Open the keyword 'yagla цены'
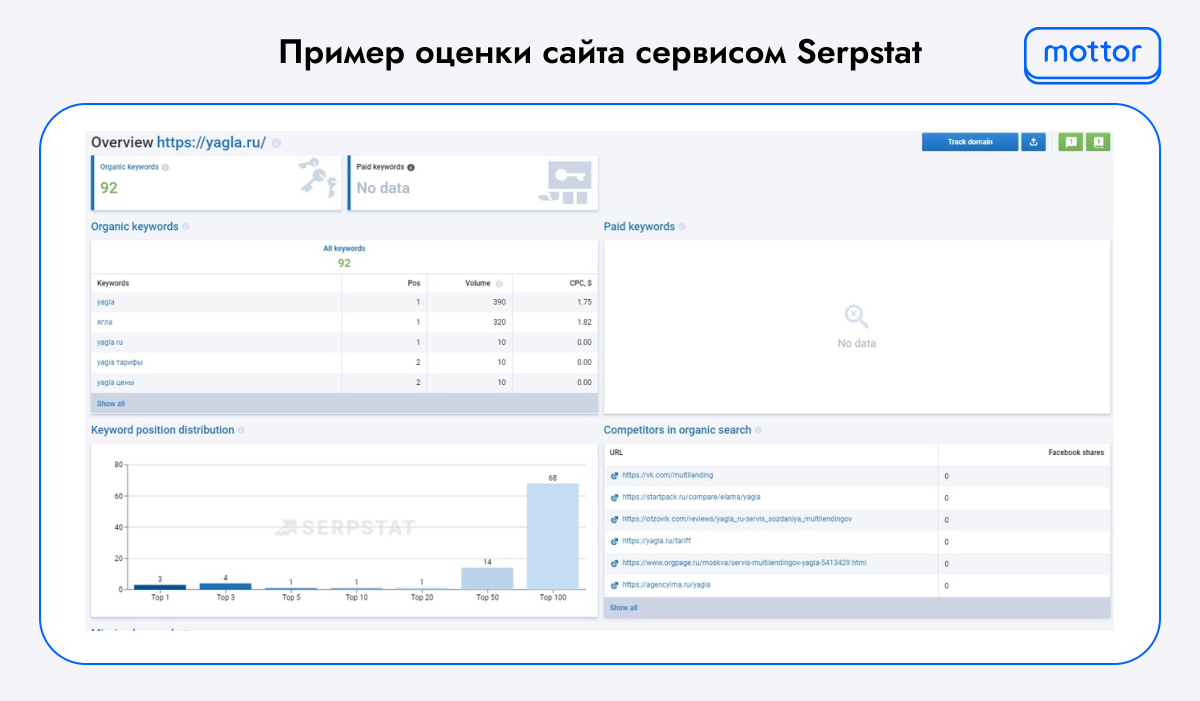1200x701 pixels. (116, 382)
